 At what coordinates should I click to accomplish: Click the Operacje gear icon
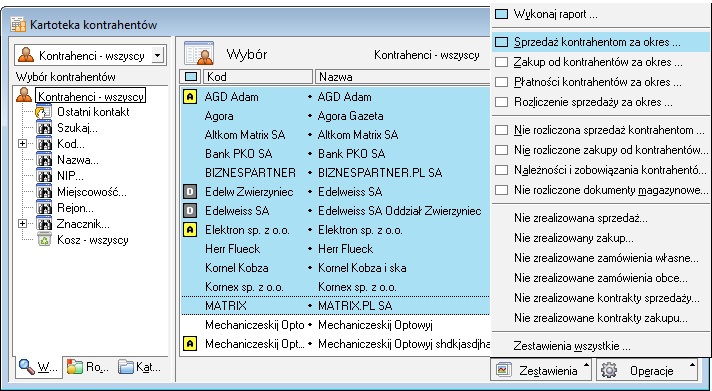[x=609, y=370]
